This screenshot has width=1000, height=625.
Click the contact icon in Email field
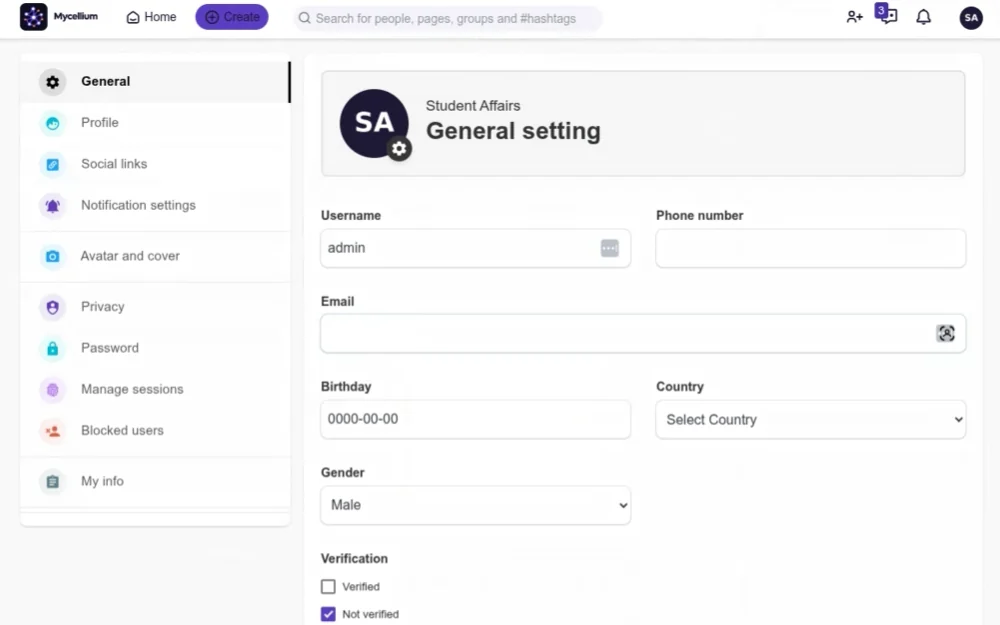pyautogui.click(x=946, y=333)
